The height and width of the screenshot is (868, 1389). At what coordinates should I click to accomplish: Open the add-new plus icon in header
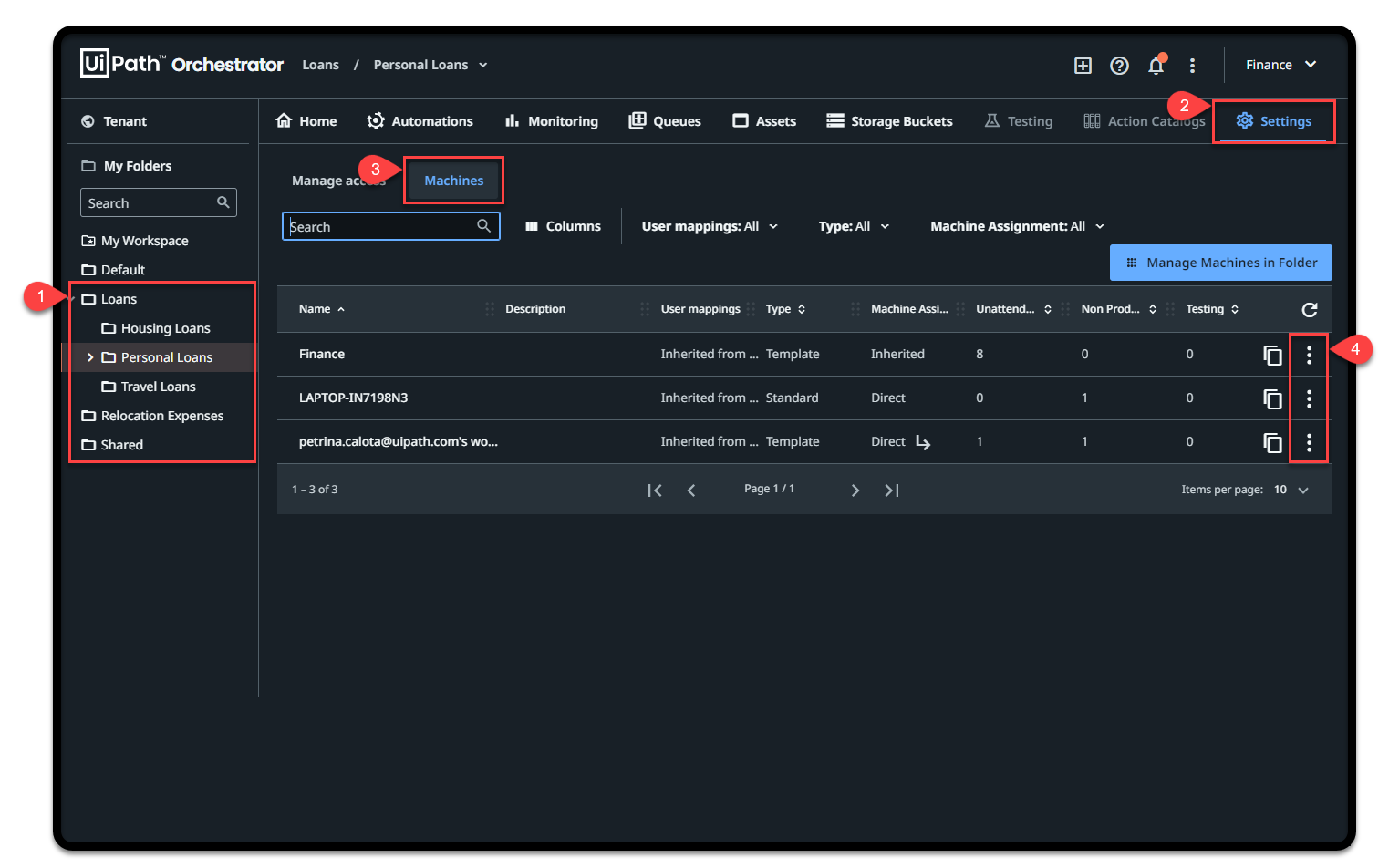tap(1083, 65)
